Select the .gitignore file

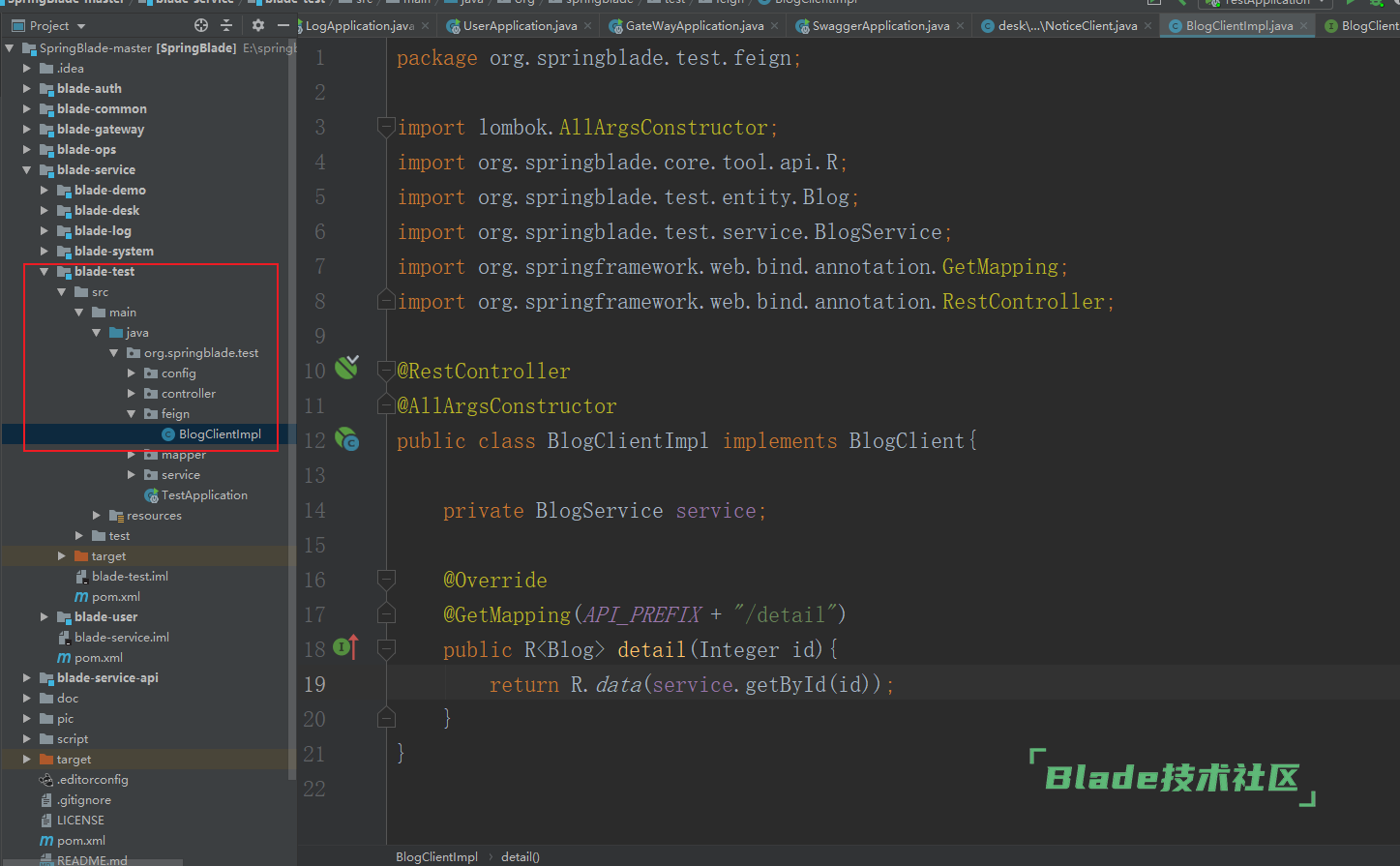83,800
